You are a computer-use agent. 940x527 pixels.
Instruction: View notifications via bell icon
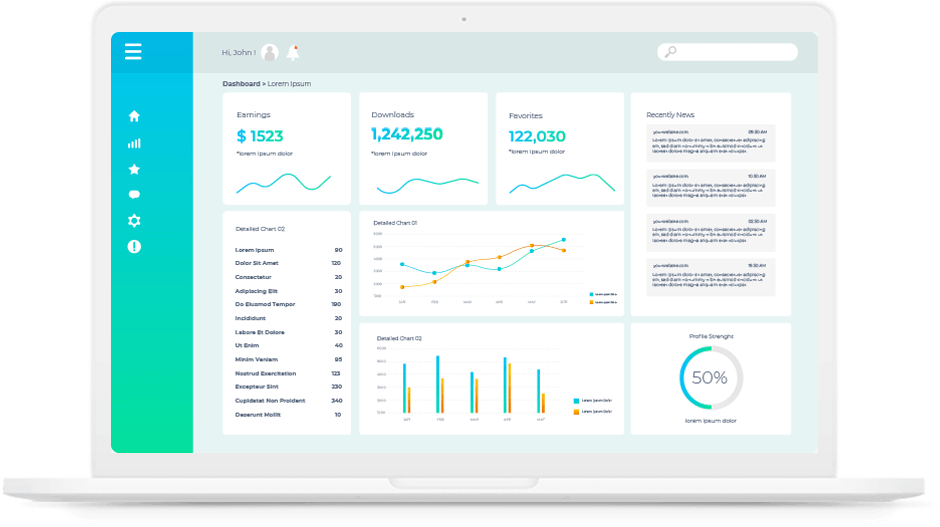pos(293,53)
